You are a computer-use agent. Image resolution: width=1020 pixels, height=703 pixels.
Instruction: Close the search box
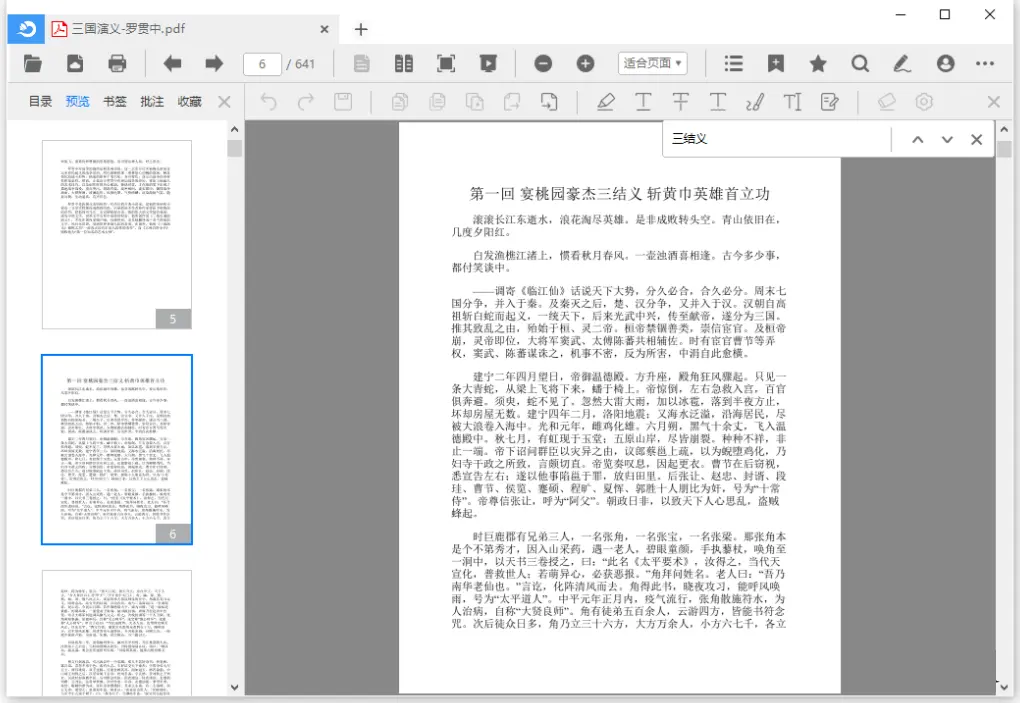click(976, 139)
